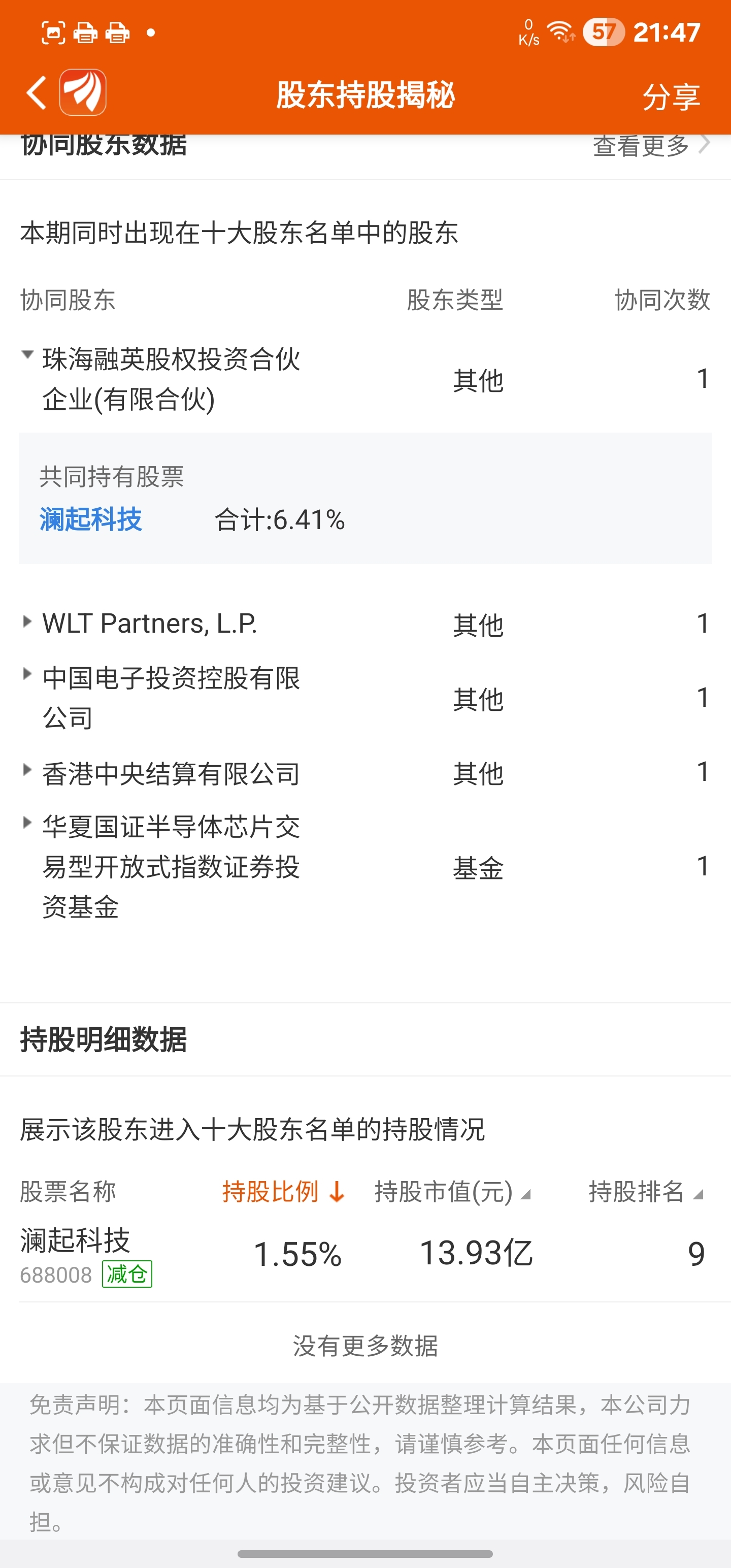Tap the first printer notification icon
The width and height of the screenshot is (731, 1568).
[x=85, y=32]
